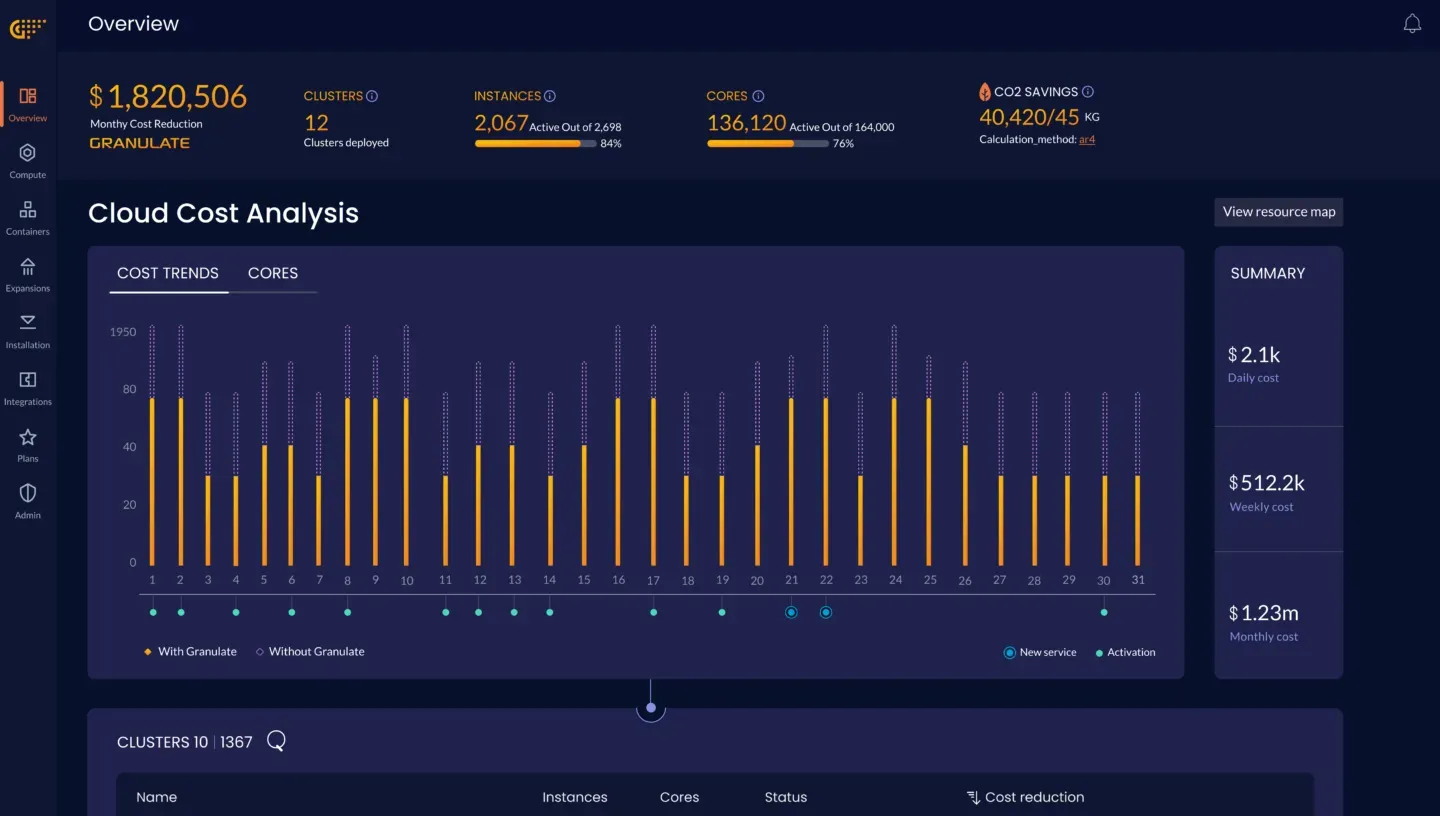Select the COST TRENDS tab
The height and width of the screenshot is (816, 1440).
click(x=168, y=273)
